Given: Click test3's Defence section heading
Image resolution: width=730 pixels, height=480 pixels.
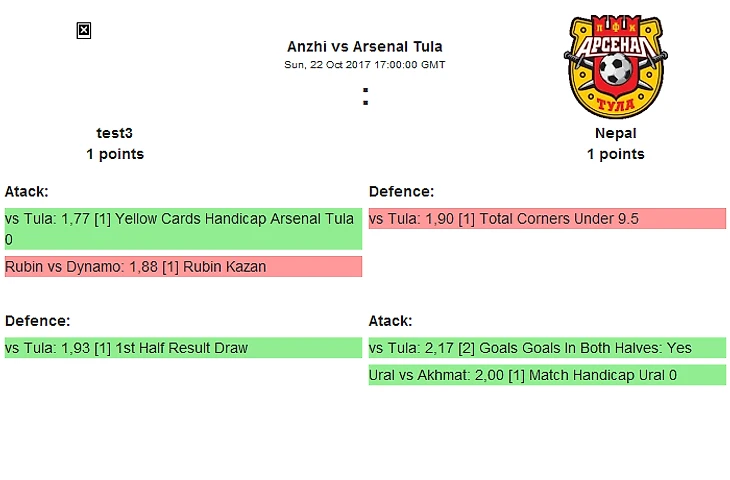Looking at the screenshot, I should pos(37,321).
